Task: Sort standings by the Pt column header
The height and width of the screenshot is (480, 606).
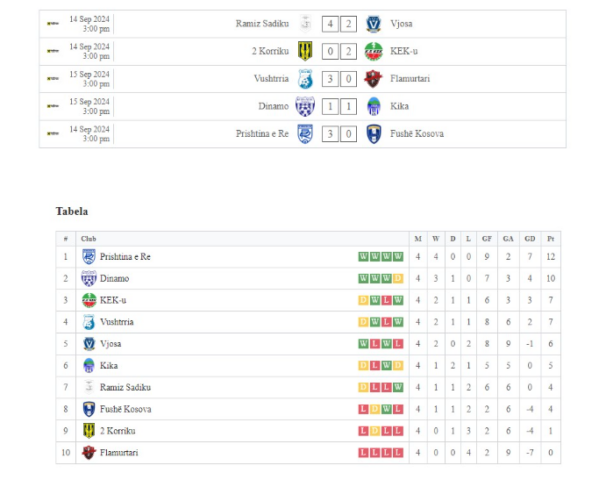Action: point(551,239)
